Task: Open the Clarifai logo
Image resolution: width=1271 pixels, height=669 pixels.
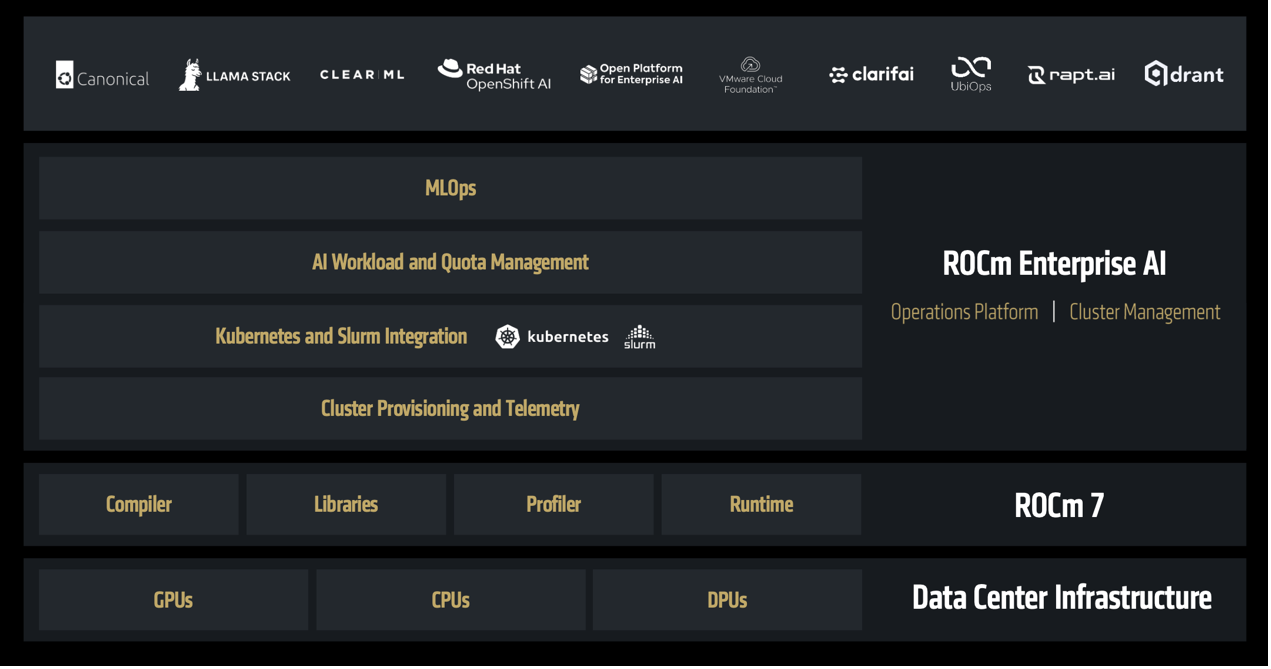Action: click(x=871, y=75)
